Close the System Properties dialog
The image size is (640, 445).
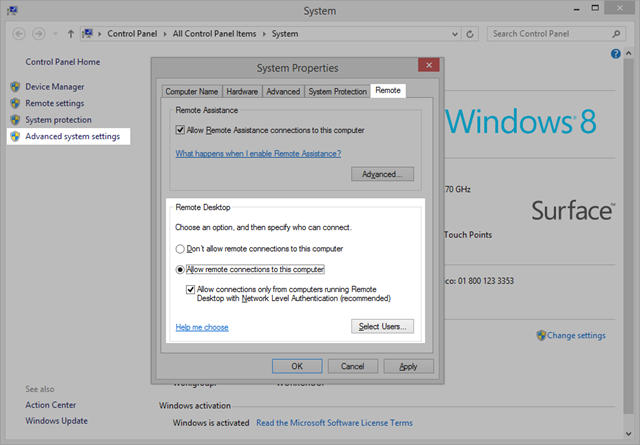pyautogui.click(x=429, y=65)
